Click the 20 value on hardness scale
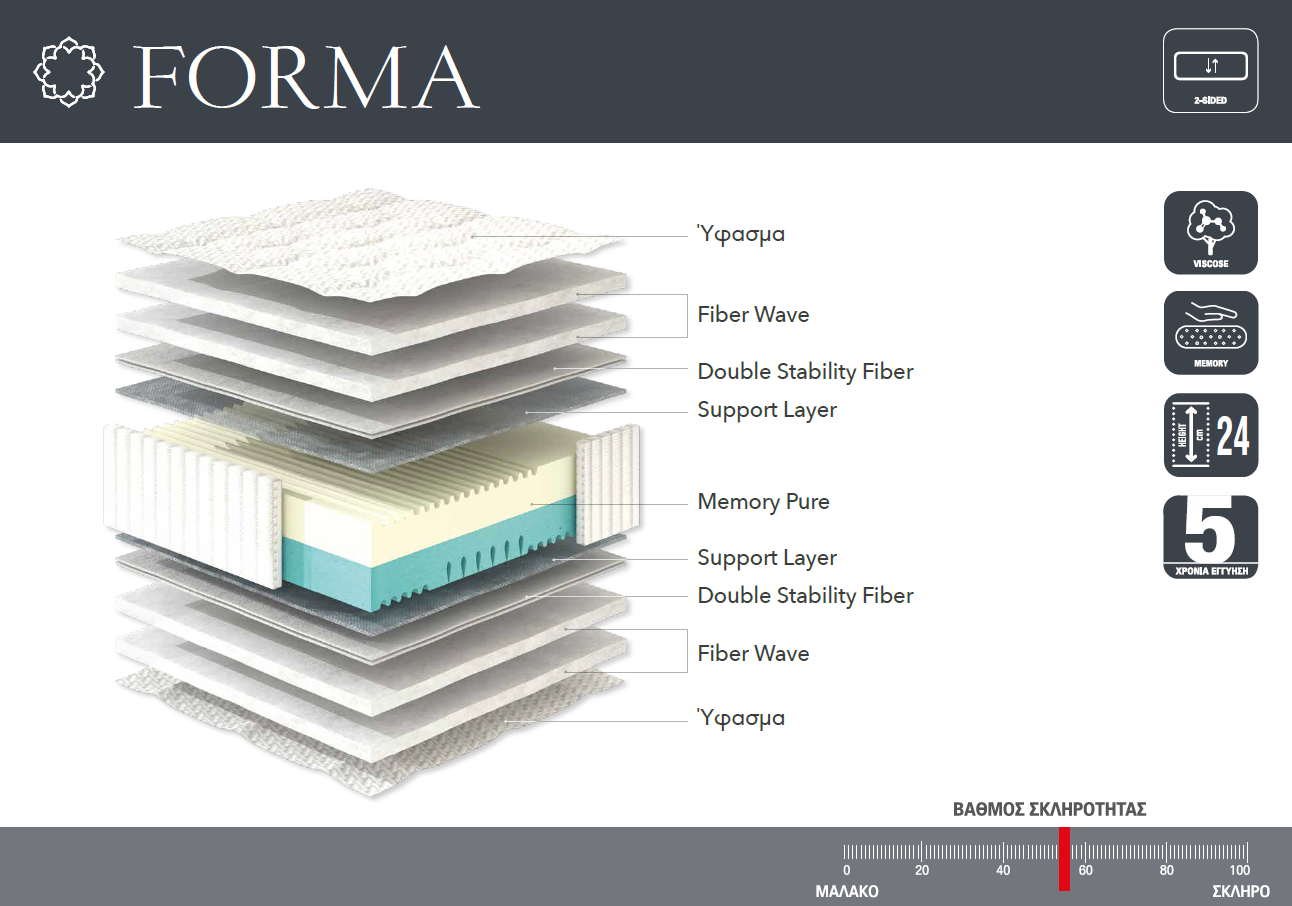 922,871
